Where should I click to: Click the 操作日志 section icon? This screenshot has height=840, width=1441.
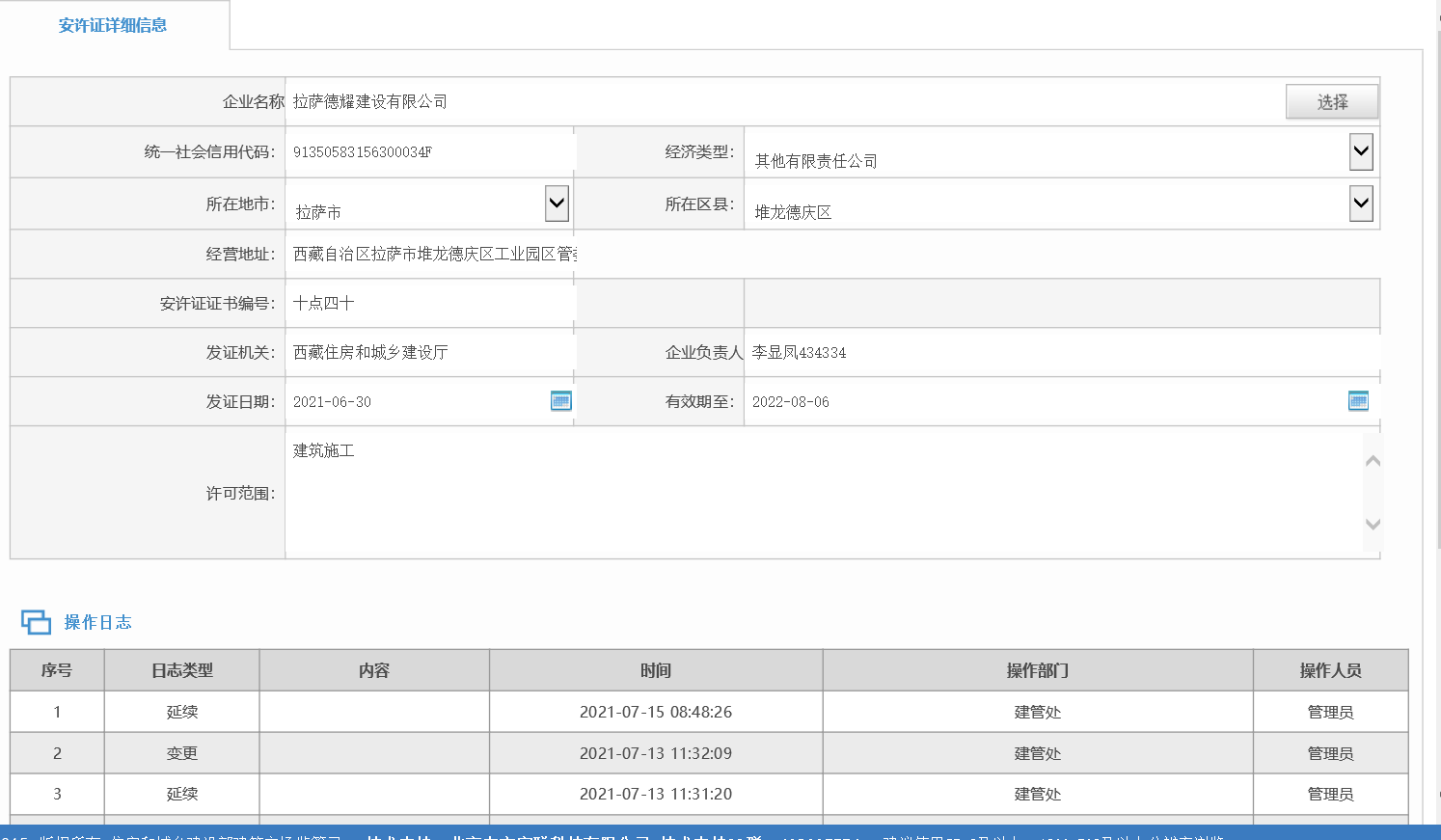click(x=36, y=622)
